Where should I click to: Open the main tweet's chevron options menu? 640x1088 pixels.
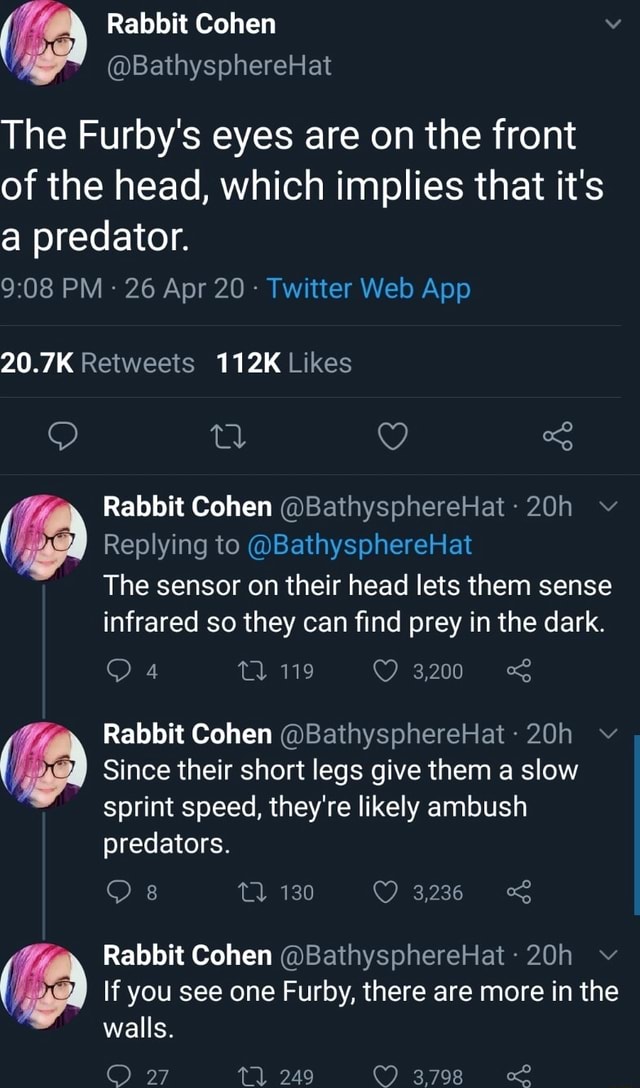tap(614, 24)
